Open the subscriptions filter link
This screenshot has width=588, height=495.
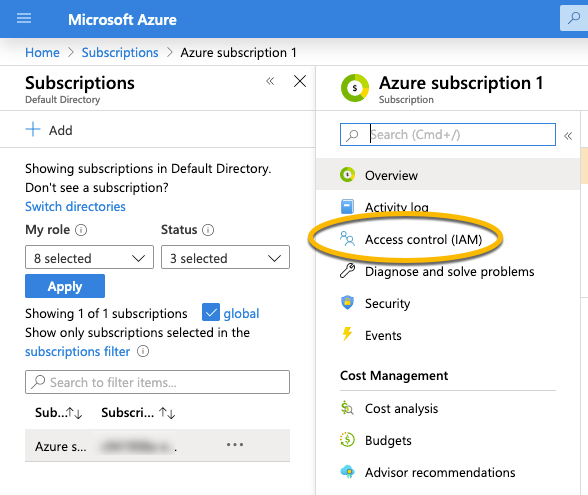pos(78,352)
